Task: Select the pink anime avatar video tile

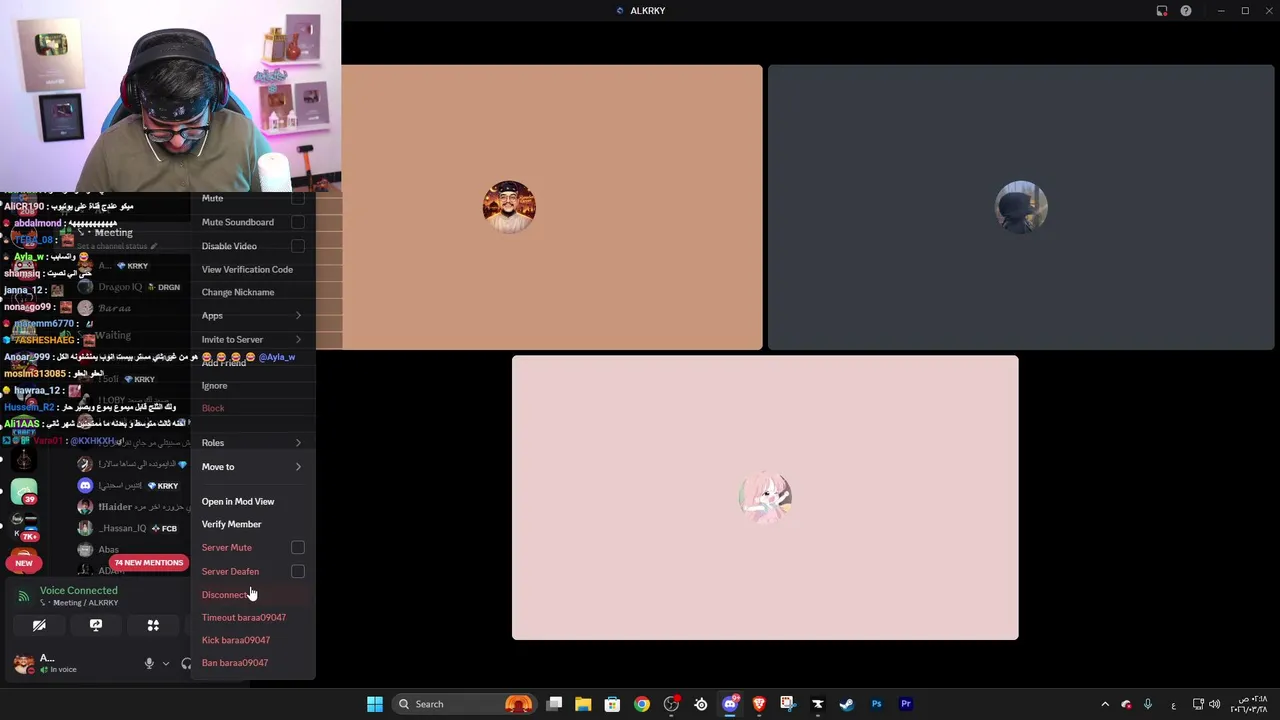Action: click(x=765, y=497)
